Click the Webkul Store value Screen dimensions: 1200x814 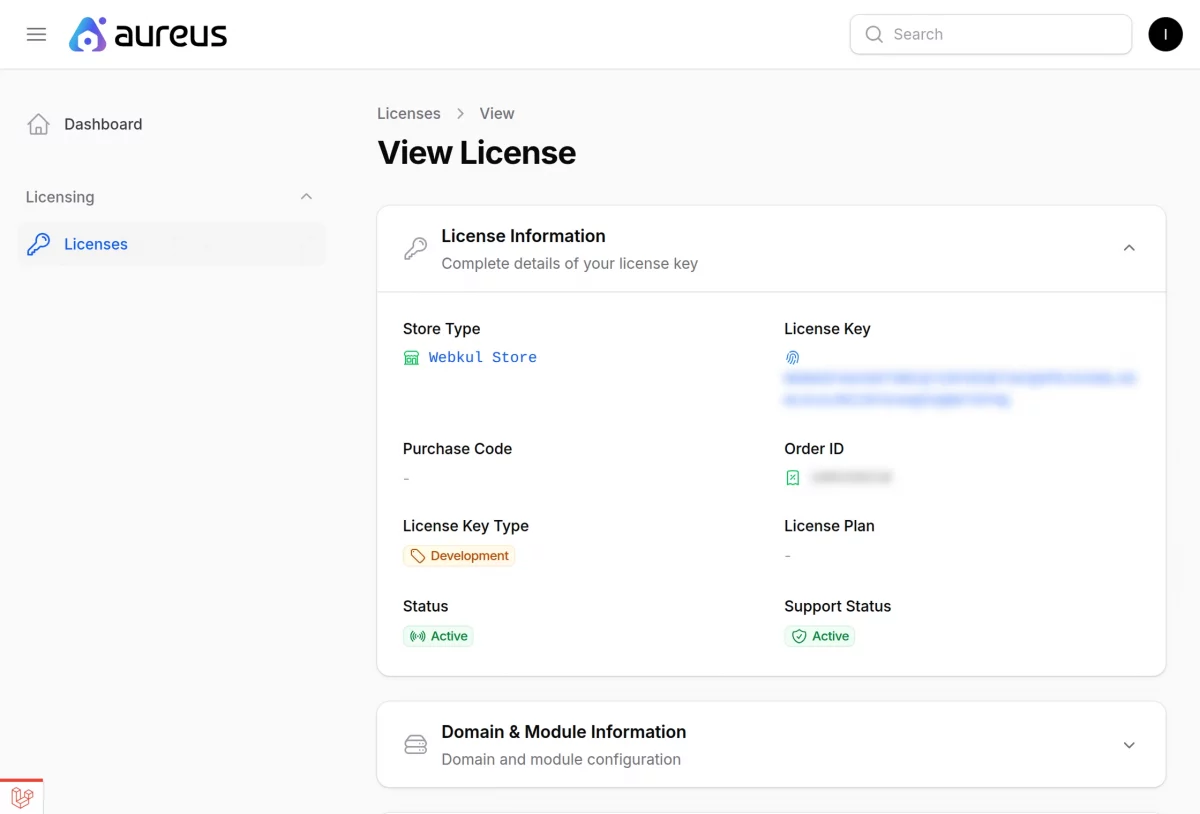(482, 357)
